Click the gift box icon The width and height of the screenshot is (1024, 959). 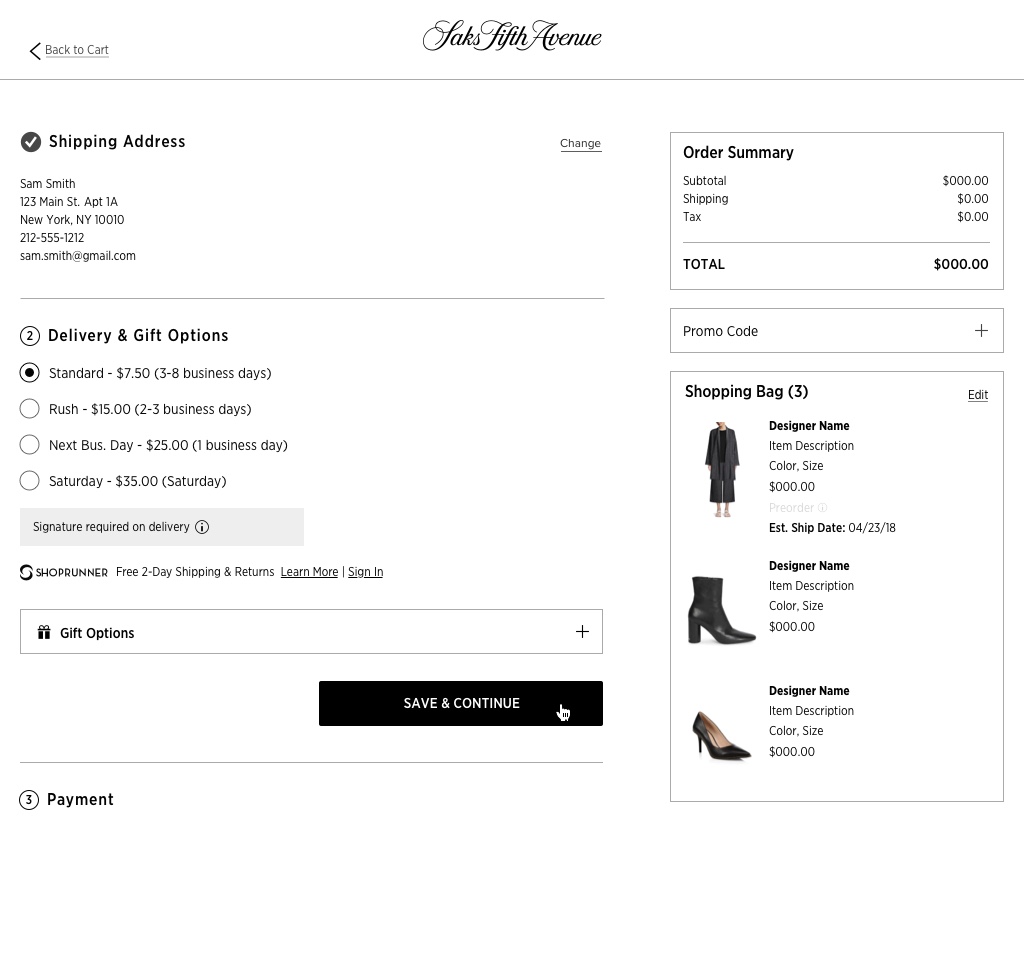coord(44,632)
